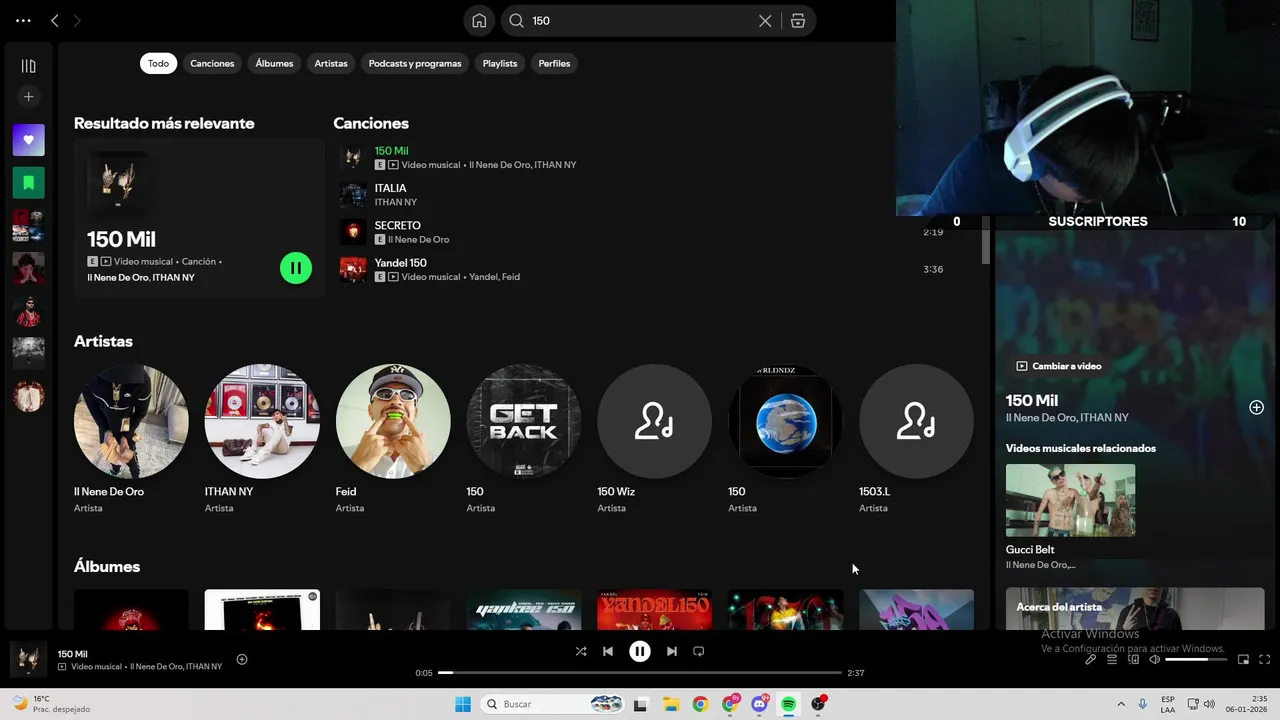Select the Todo filter
Image resolution: width=1280 pixels, height=720 pixels.
159,63
